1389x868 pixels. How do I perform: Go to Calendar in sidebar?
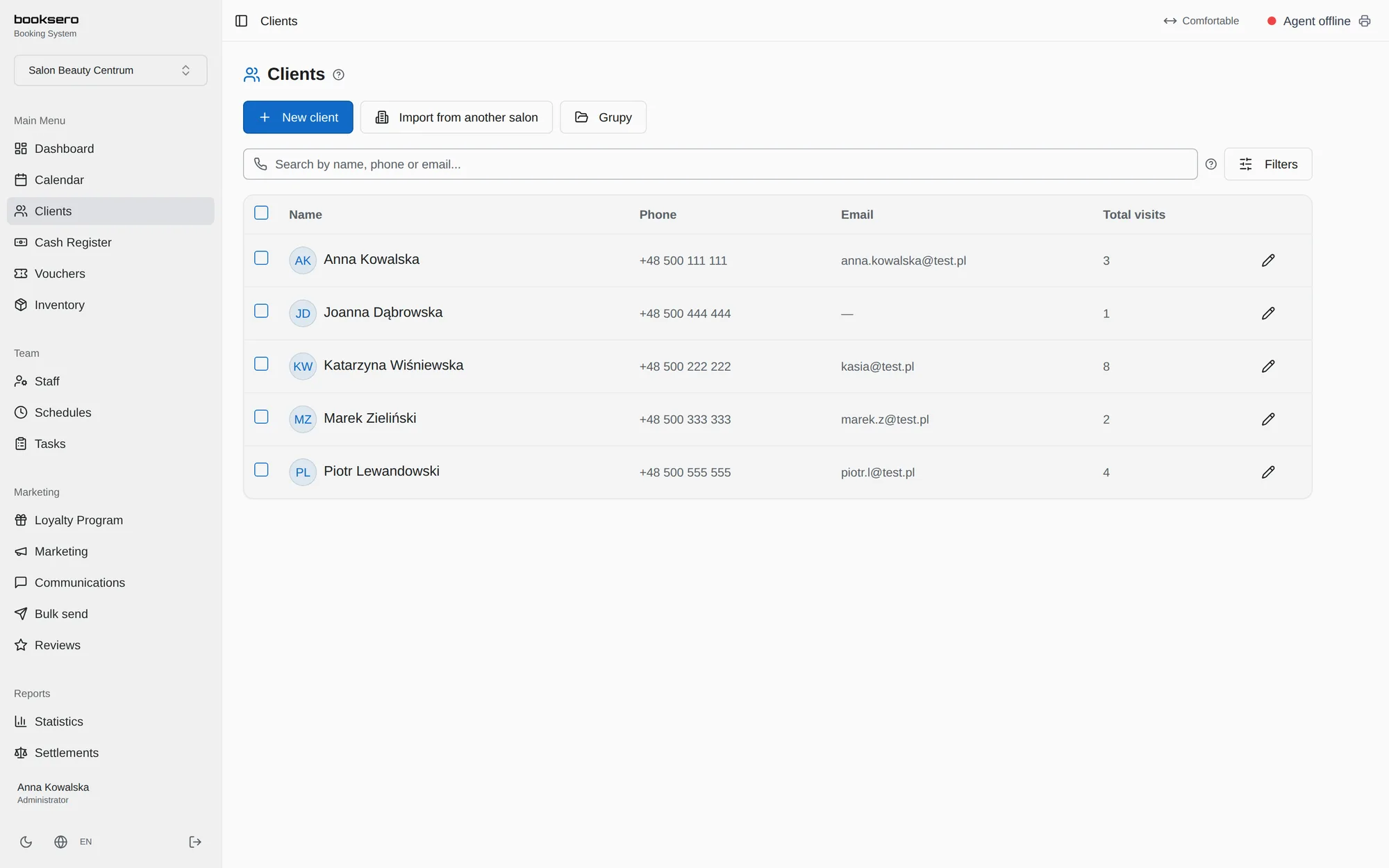click(110, 180)
